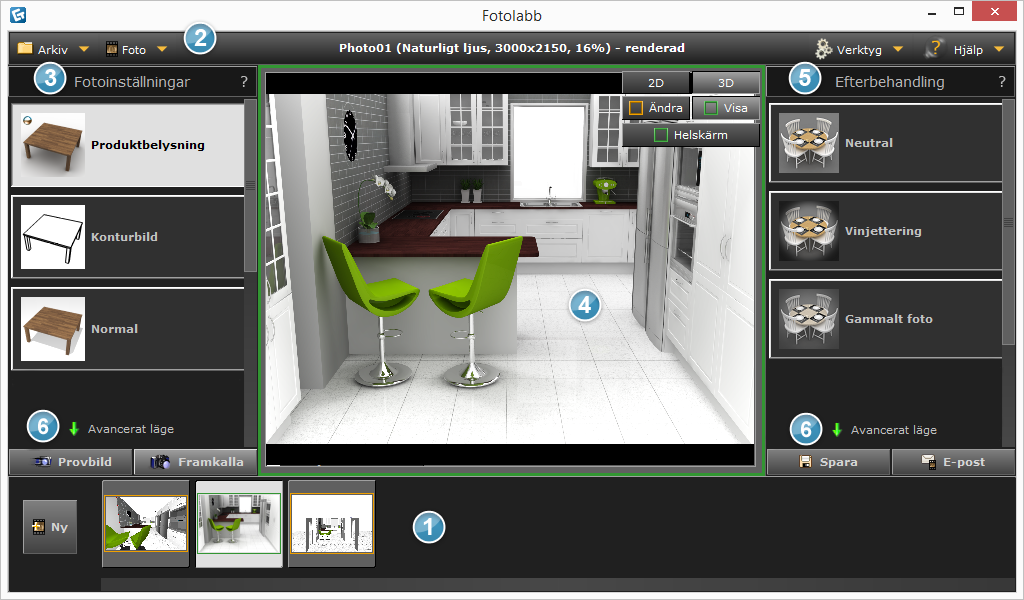The width and height of the screenshot is (1024, 600).
Task: Toggle the Ändra checkbox
Action: (x=636, y=108)
